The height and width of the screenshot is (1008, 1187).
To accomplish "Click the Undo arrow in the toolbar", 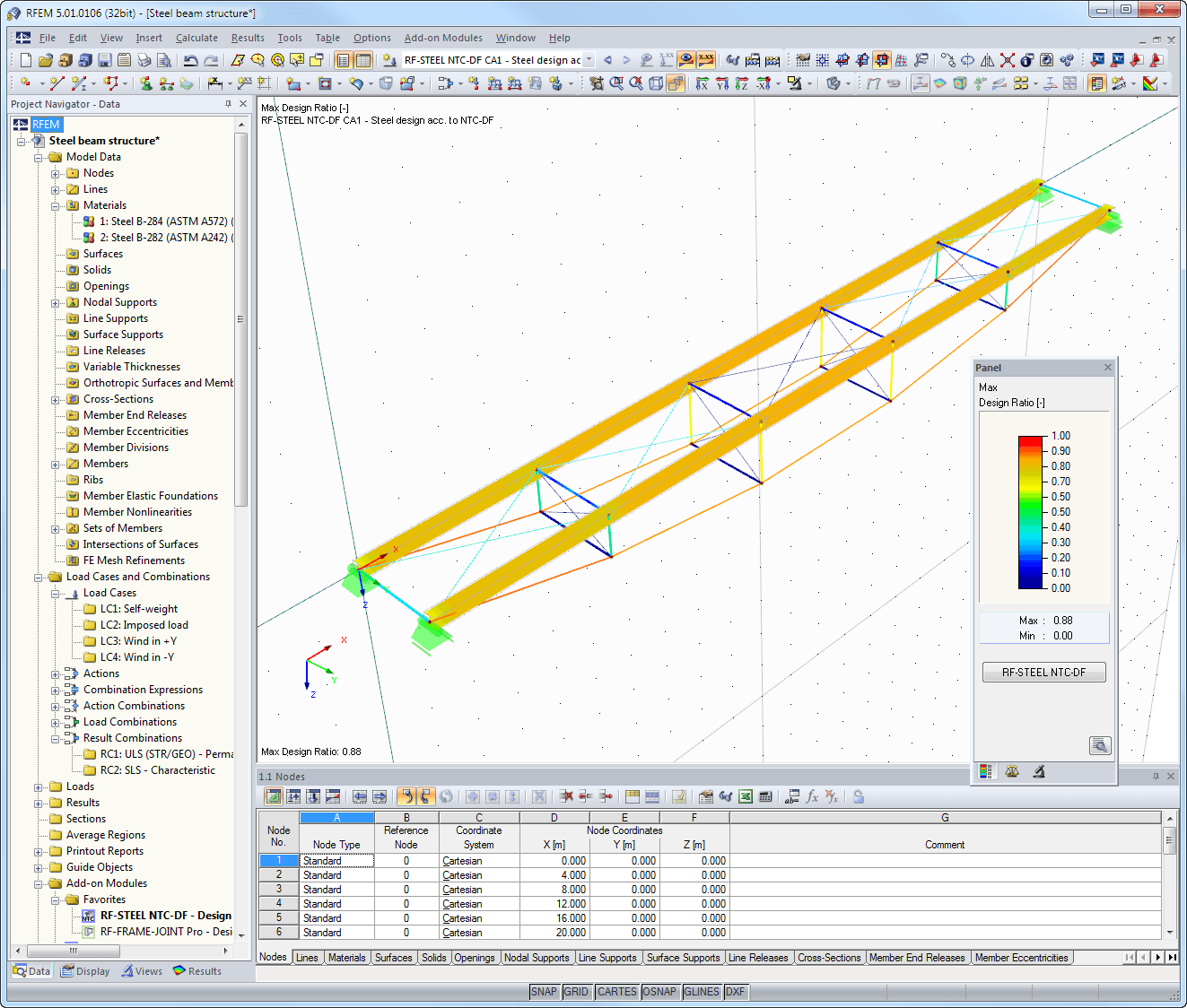I will (x=190, y=60).
